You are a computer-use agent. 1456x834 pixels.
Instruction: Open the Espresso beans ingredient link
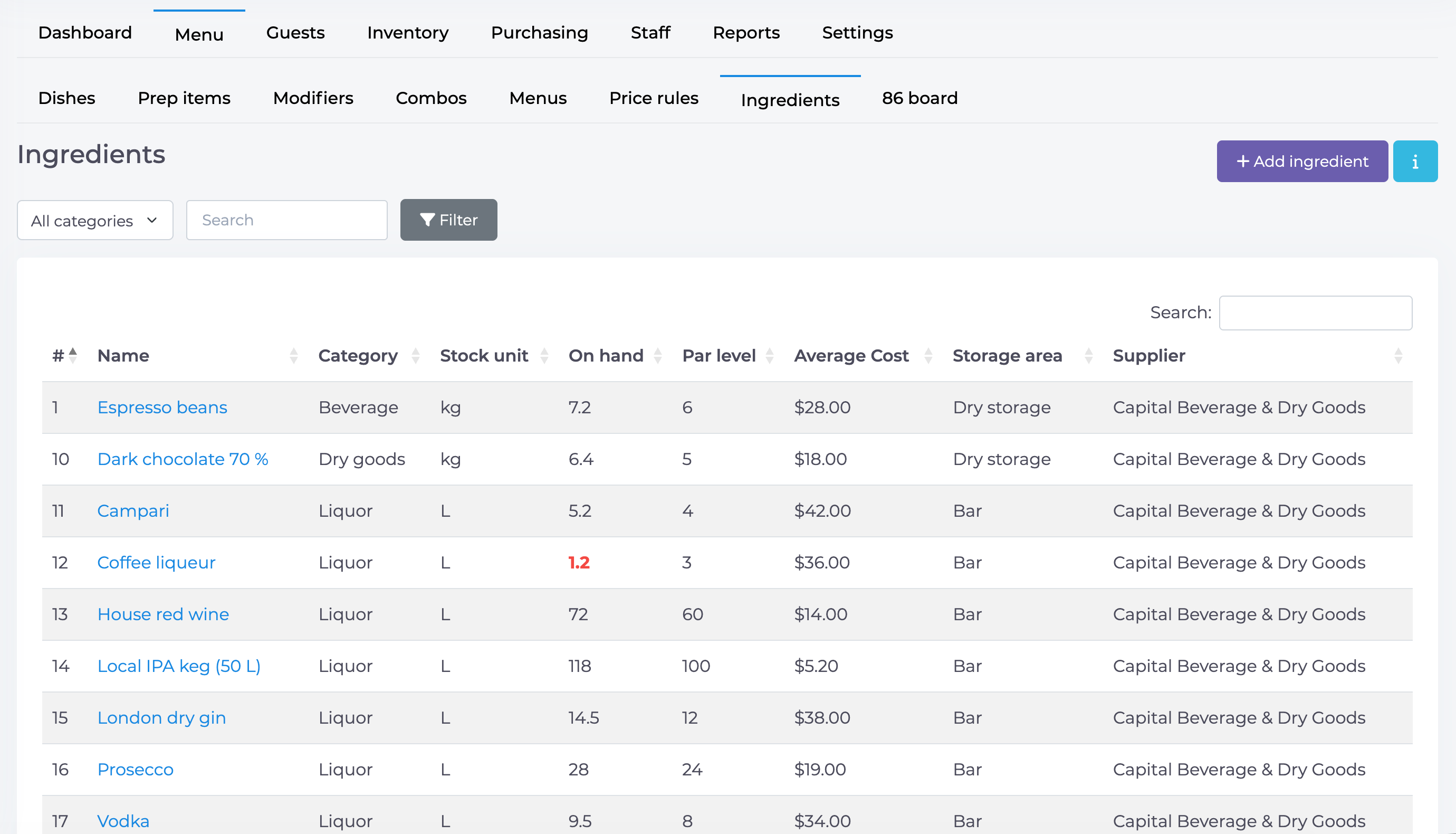tap(162, 407)
